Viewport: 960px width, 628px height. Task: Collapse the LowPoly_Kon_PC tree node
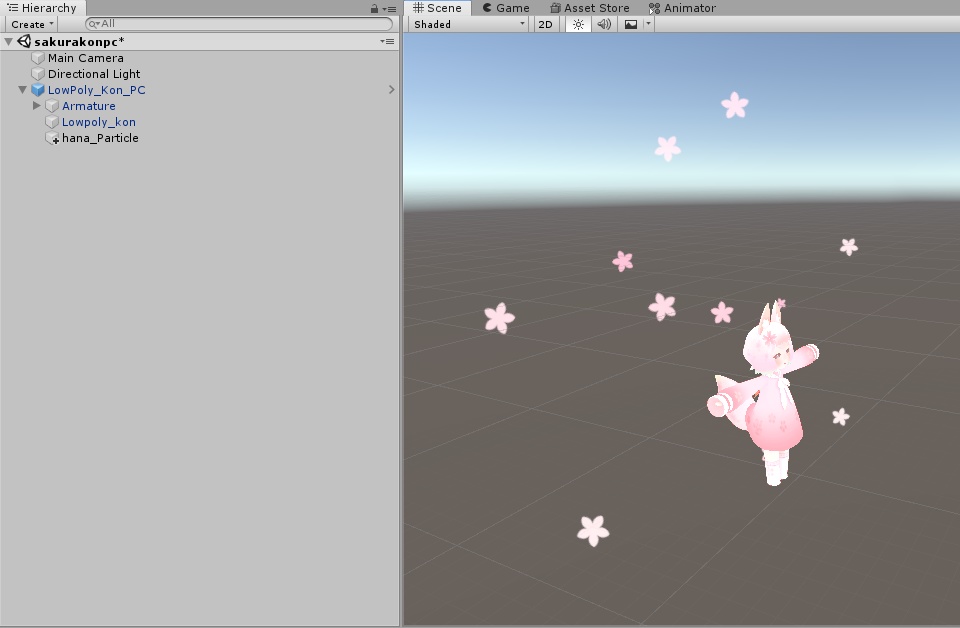pyautogui.click(x=23, y=90)
